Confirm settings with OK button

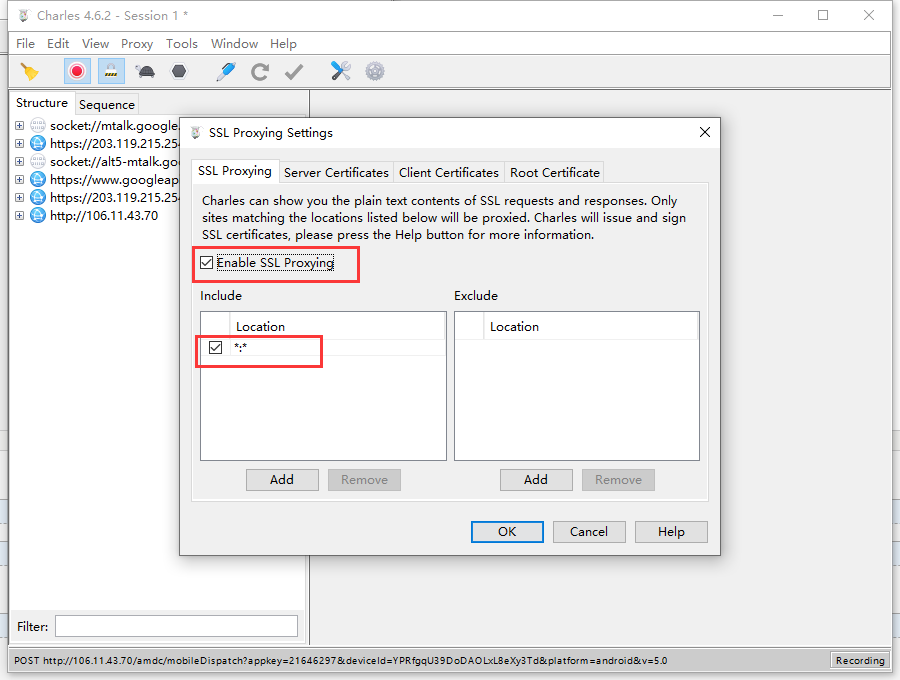(x=507, y=532)
